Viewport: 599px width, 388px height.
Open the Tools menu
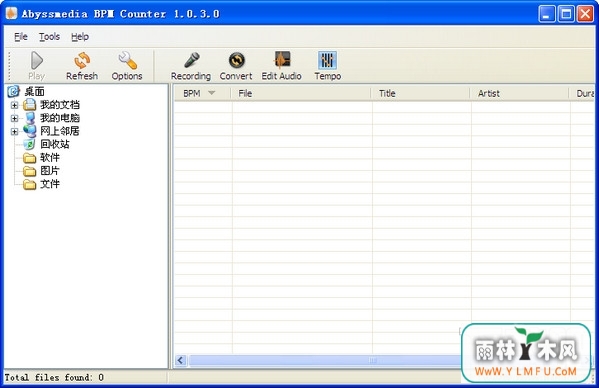(x=49, y=37)
